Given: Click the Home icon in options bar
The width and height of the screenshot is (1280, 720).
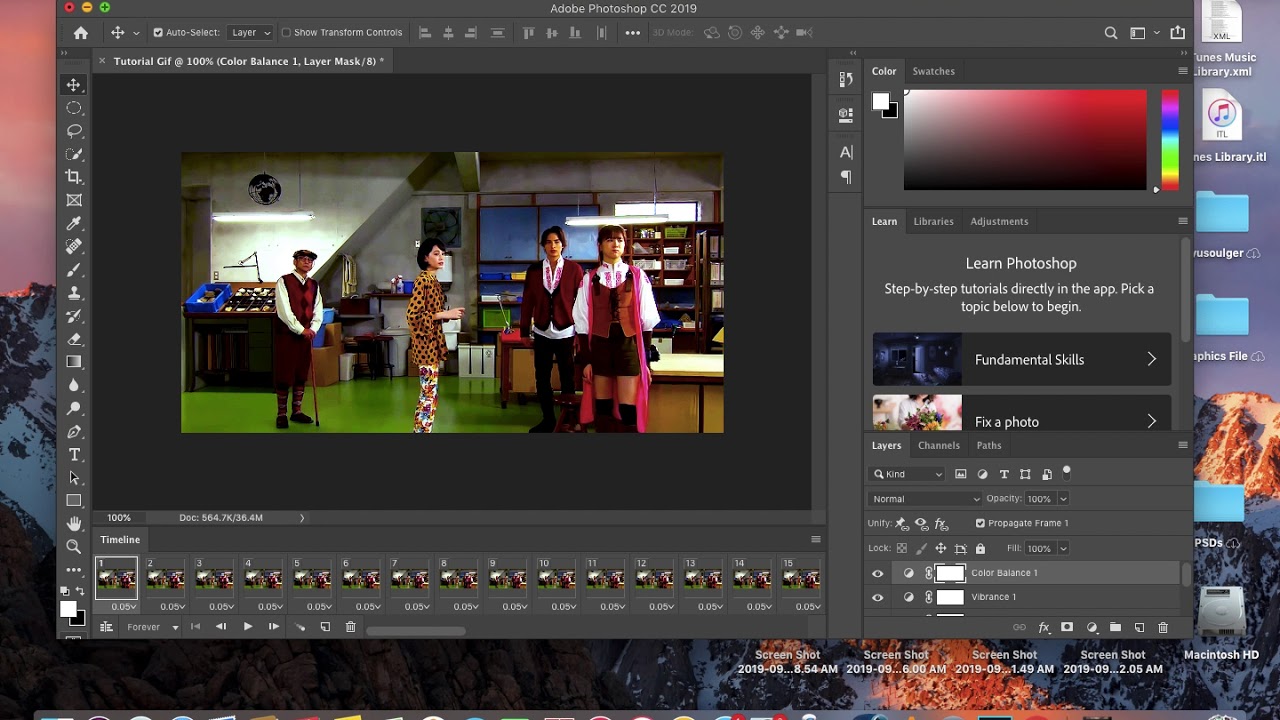Looking at the screenshot, I should coord(81,33).
